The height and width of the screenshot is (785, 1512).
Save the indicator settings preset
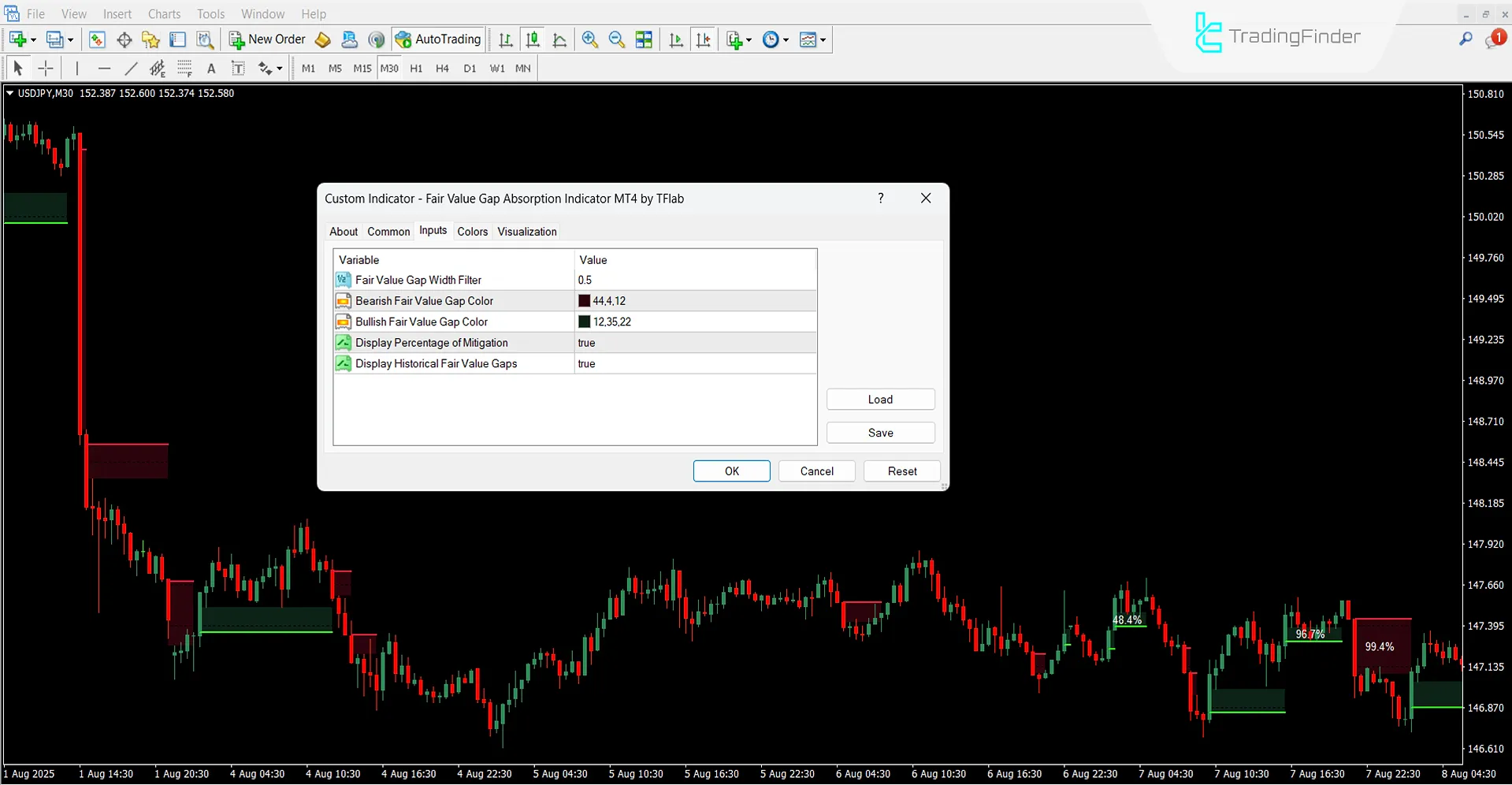pos(880,432)
